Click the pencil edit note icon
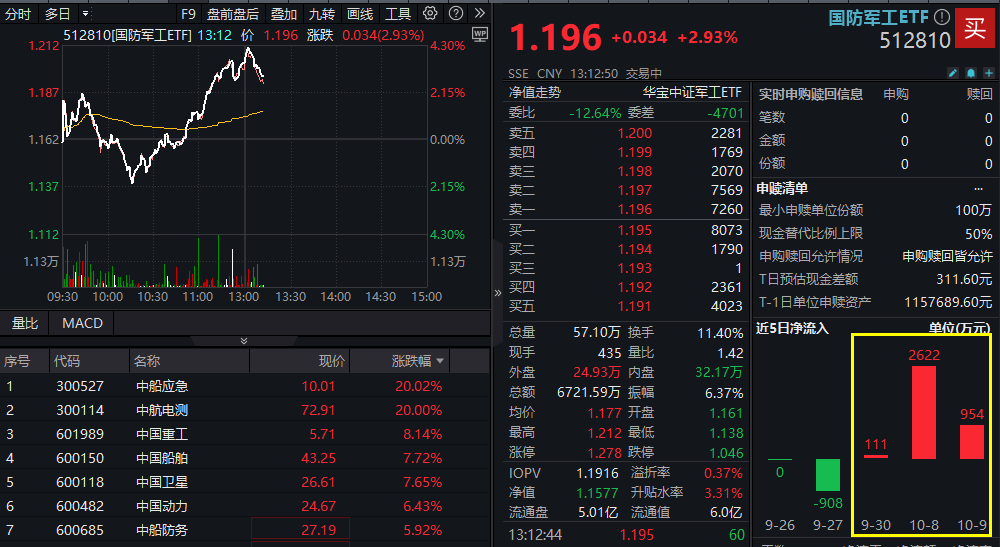 pos(951,73)
